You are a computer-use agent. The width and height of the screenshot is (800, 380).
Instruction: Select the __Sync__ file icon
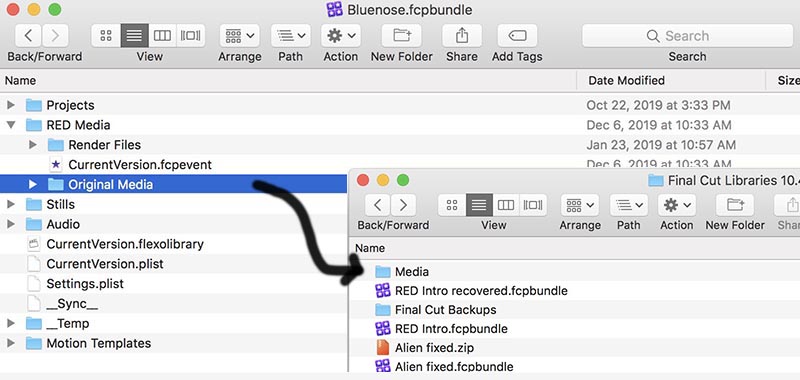coord(34,303)
